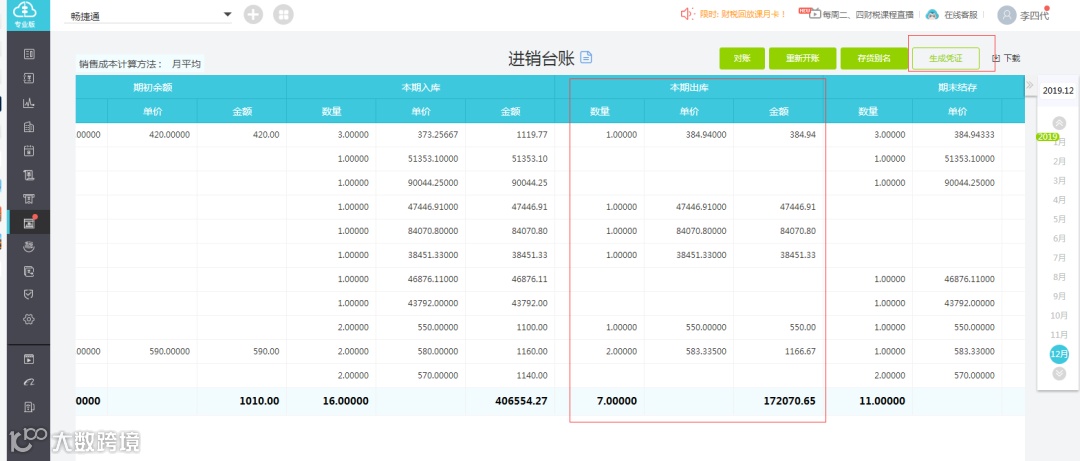This screenshot has width=1080, height=461.
Task: Click the 销售成本计算方法: 月平均 label
Action: tap(140, 64)
